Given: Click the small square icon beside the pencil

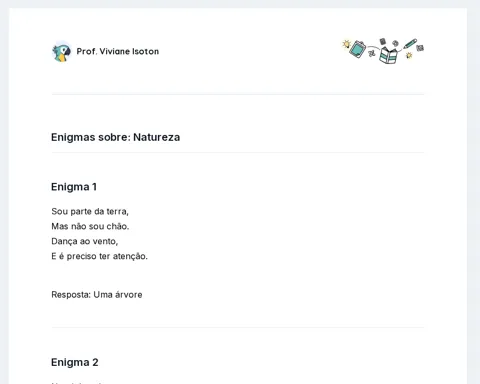Looking at the screenshot, I should [x=420, y=48].
